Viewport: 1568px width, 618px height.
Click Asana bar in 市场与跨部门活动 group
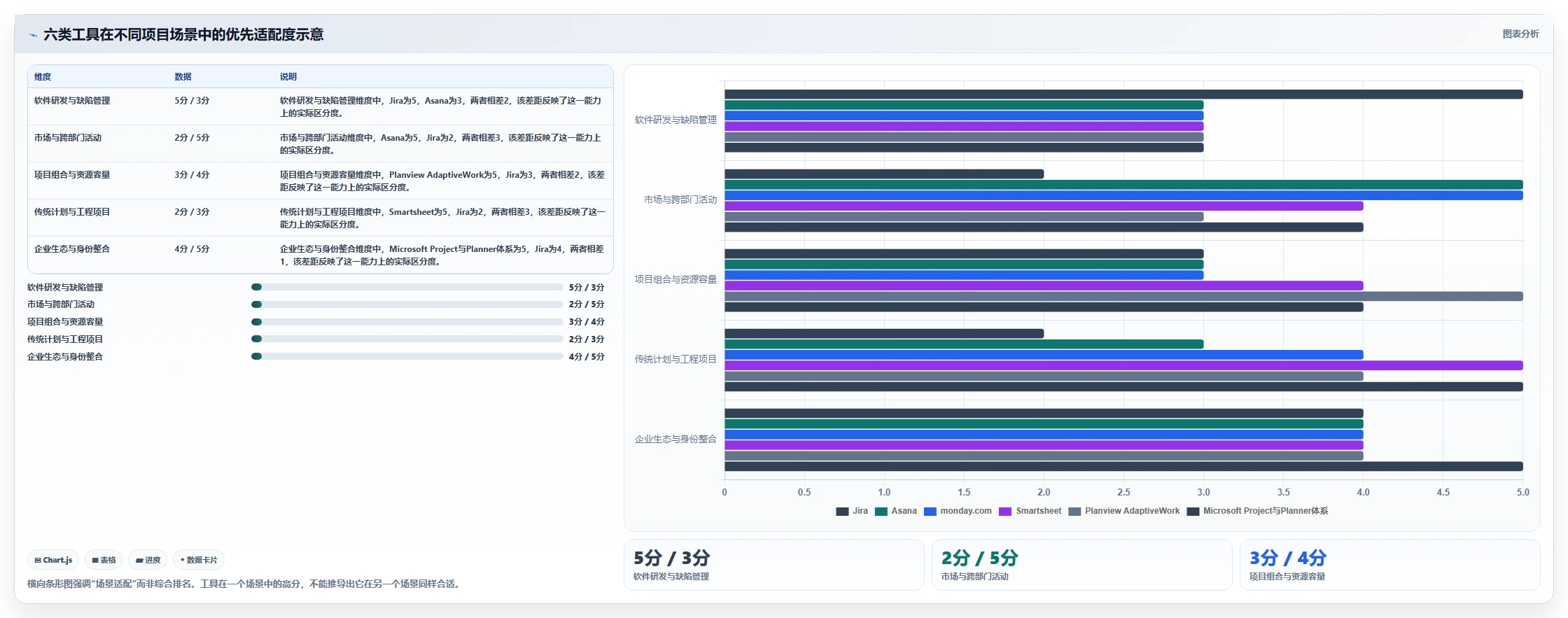pyautogui.click(x=1123, y=185)
